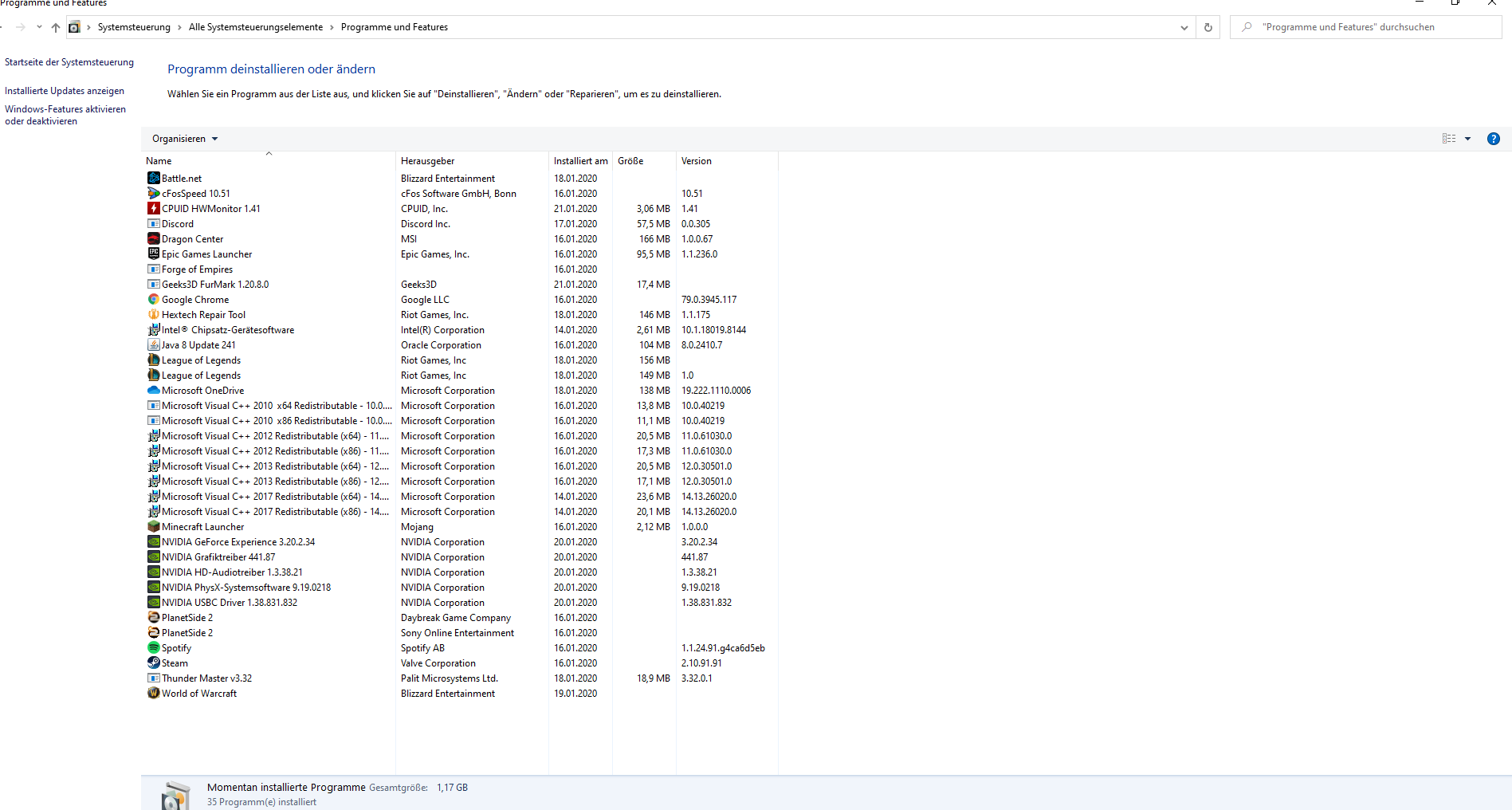
Task: Sort by Installiert am column header
Action: click(x=580, y=160)
